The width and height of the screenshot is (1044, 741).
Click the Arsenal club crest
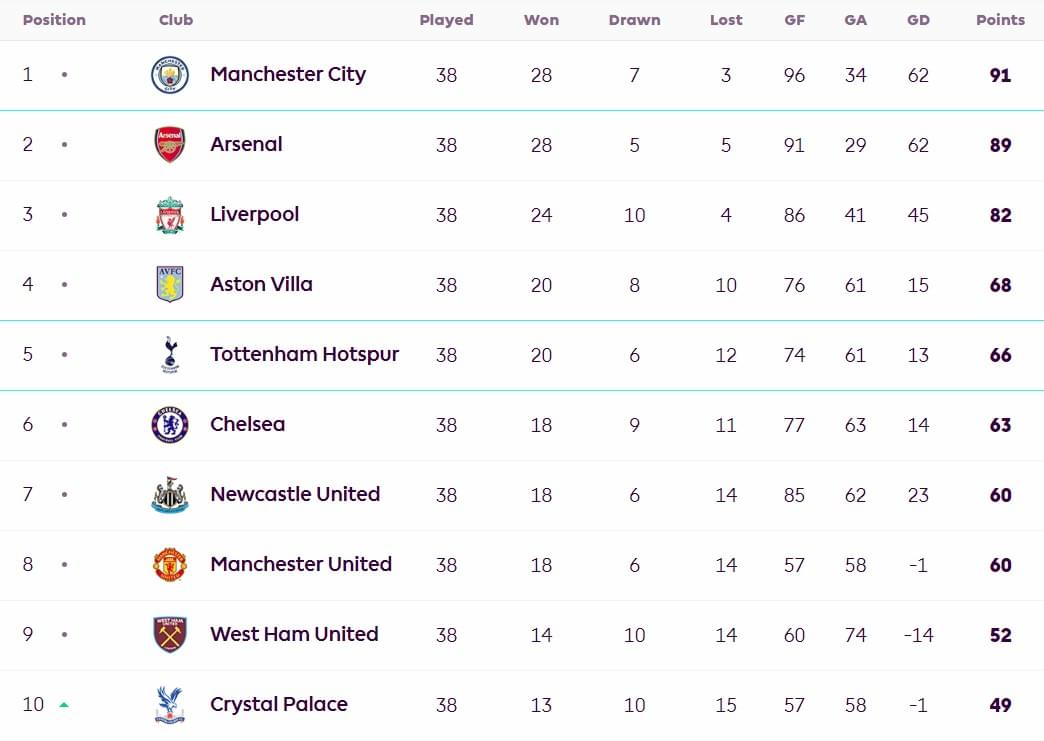tap(170, 144)
